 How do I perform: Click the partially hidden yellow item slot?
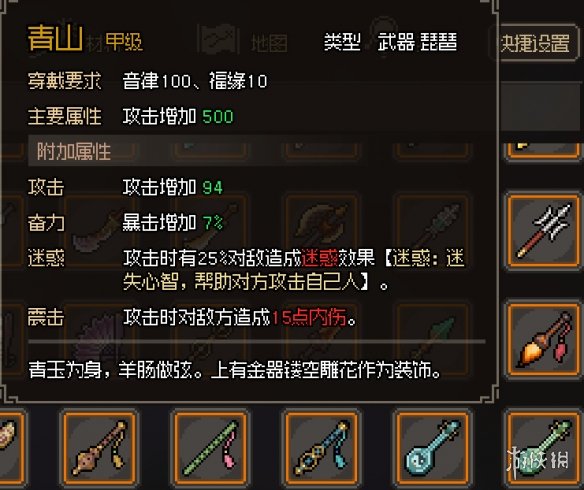click(543, 151)
